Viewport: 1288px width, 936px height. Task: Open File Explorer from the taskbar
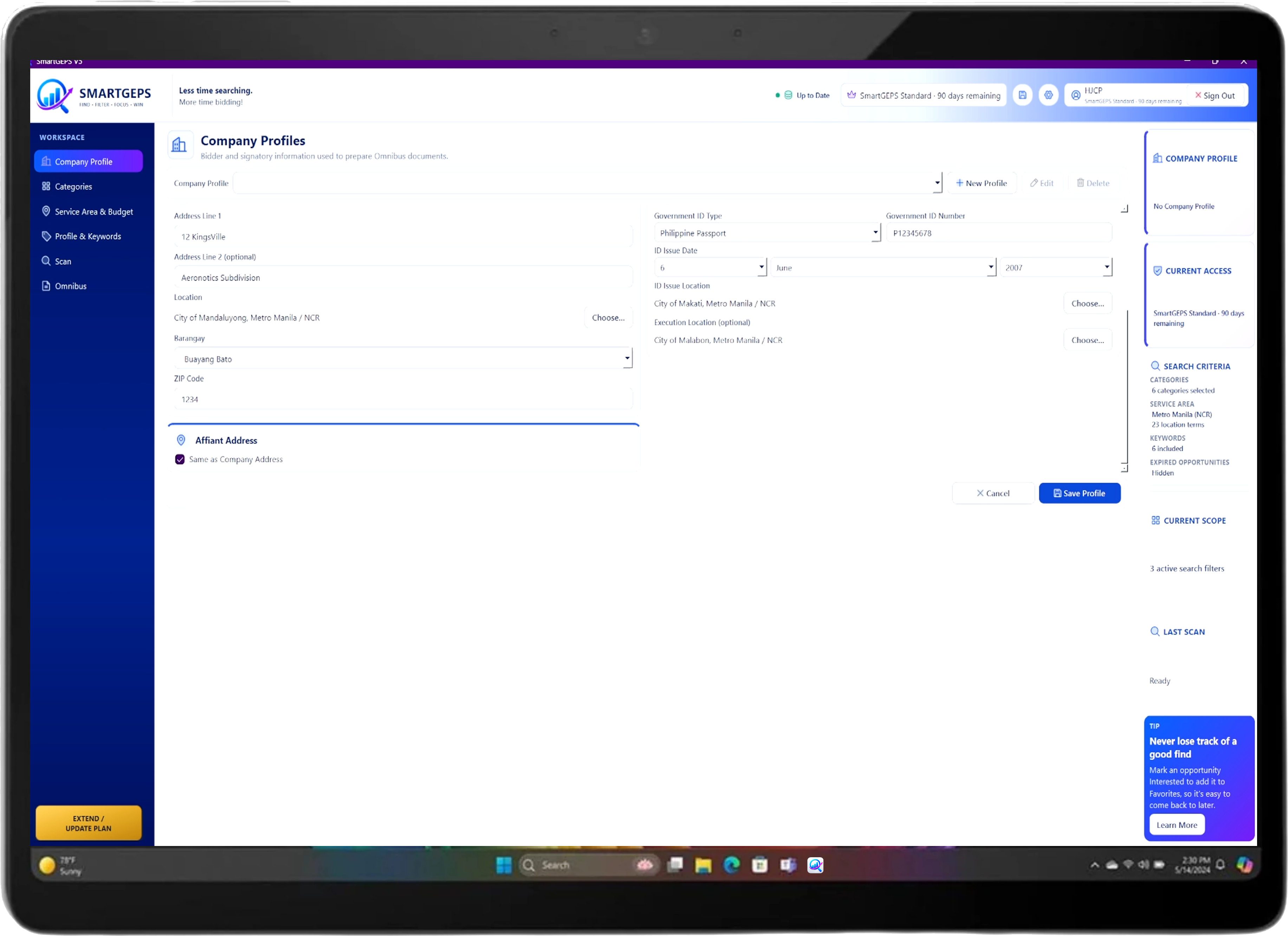coord(703,865)
